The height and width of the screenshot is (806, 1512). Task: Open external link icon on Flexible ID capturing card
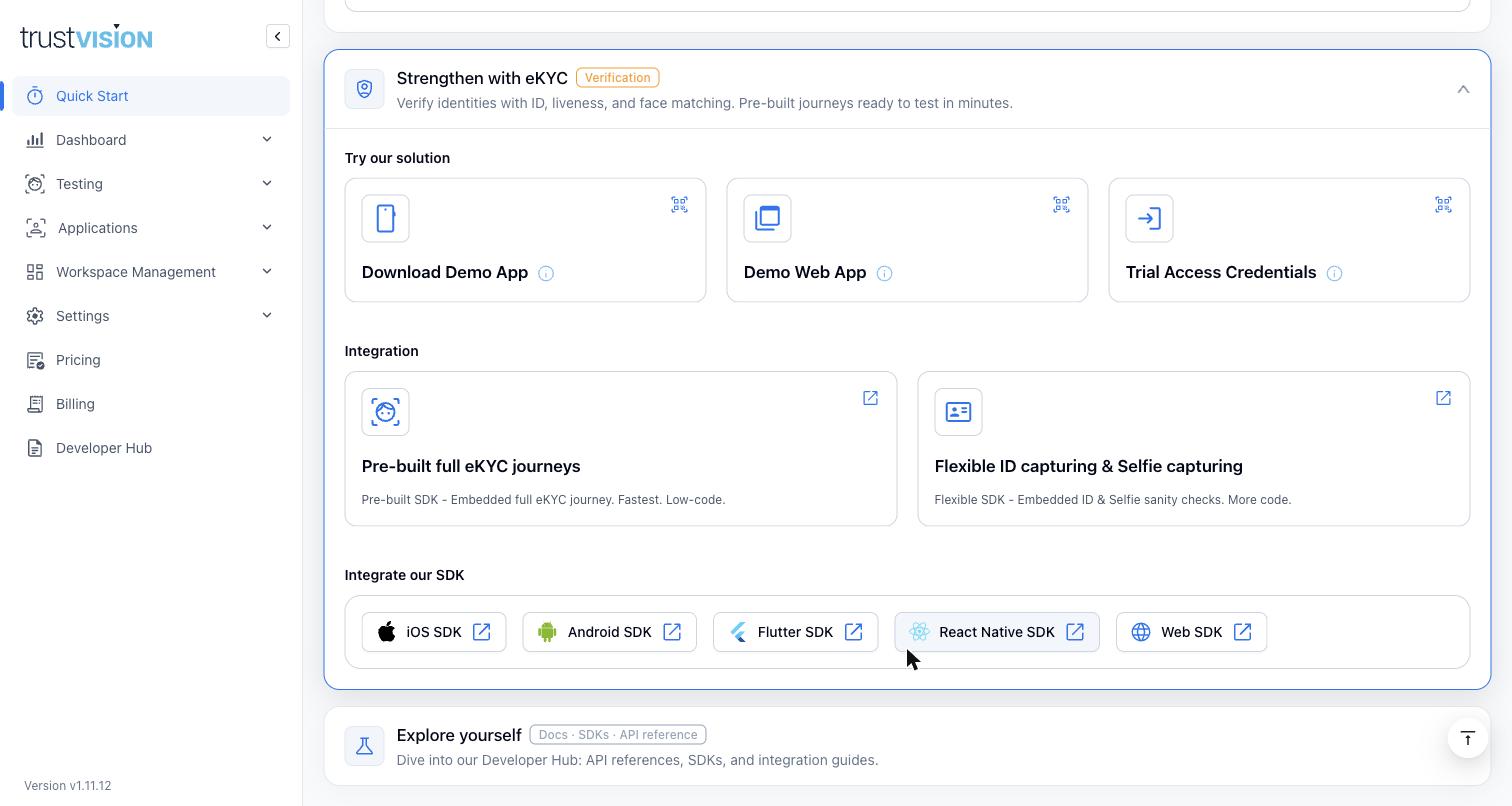1443,398
